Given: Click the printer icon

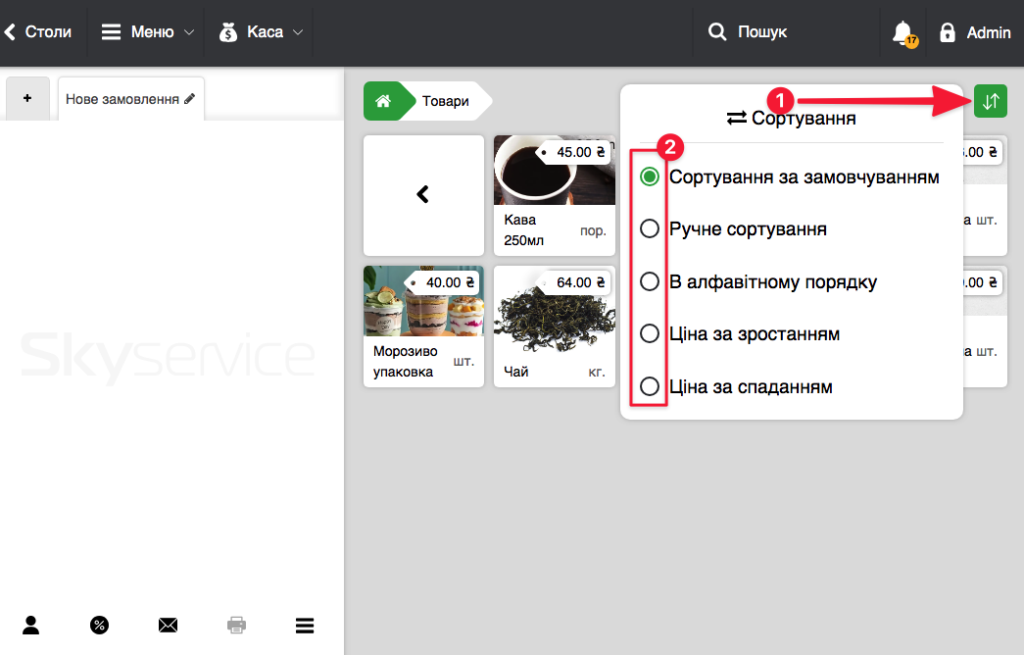Looking at the screenshot, I should [236, 625].
